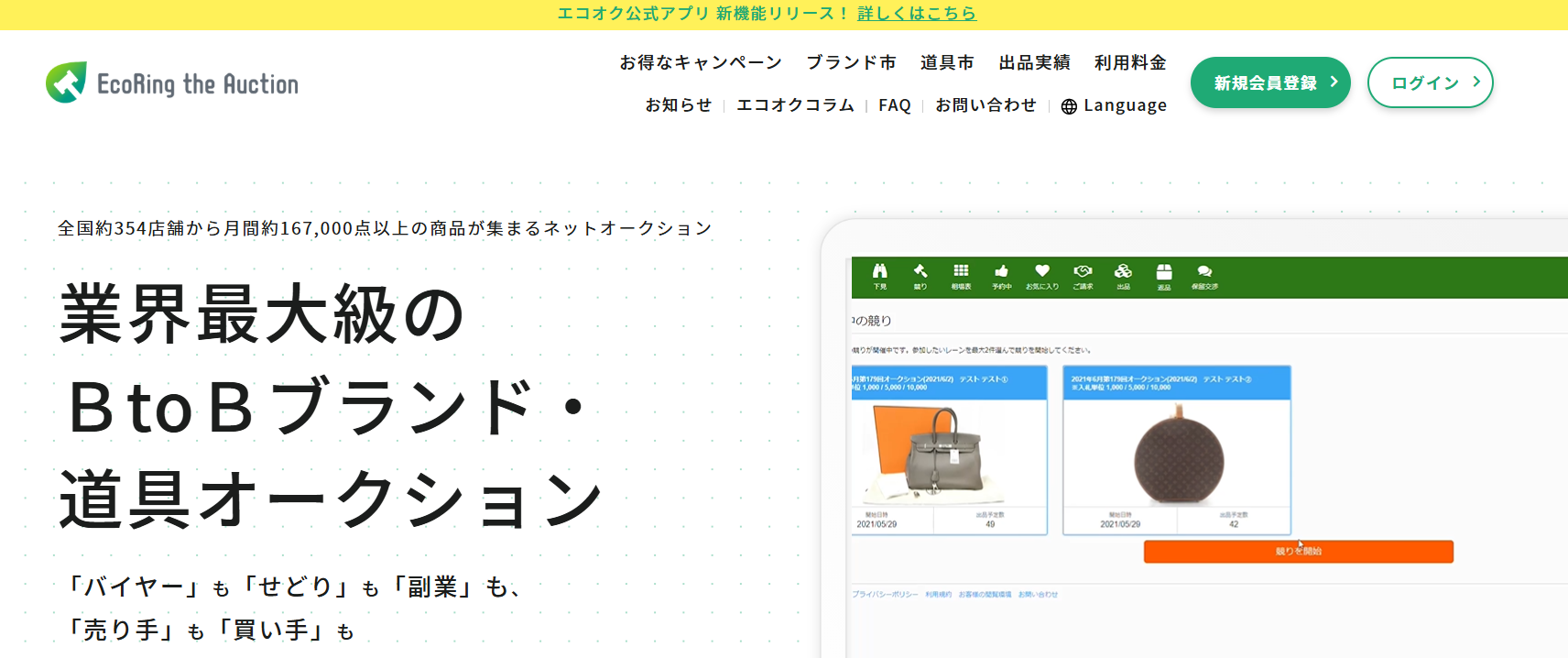Open the お得なキャンペーン menu
Viewport: 1568px width, 658px height.
pos(701,62)
